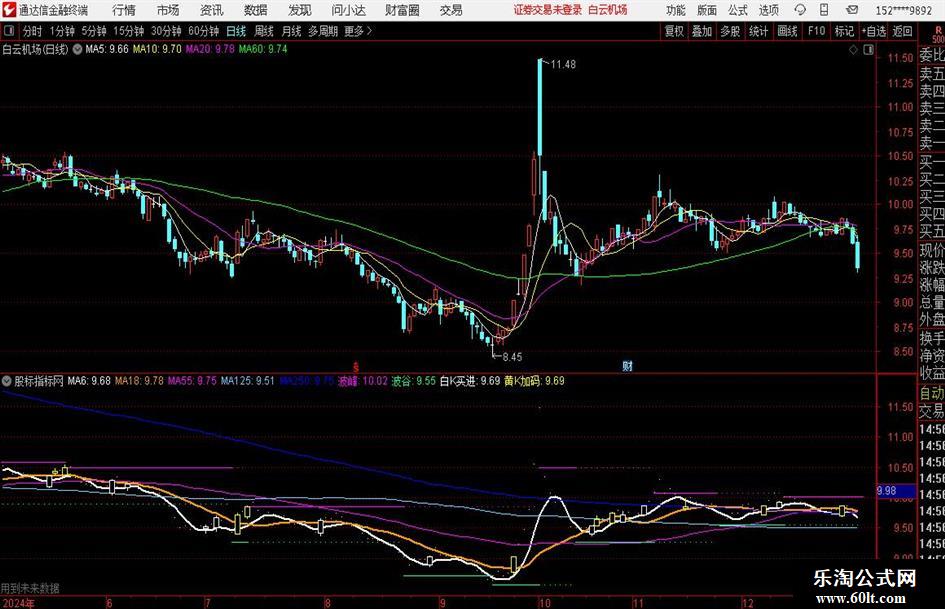Click the diamond icon above the price axis
This screenshot has width=945, height=609.
[x=853, y=50]
